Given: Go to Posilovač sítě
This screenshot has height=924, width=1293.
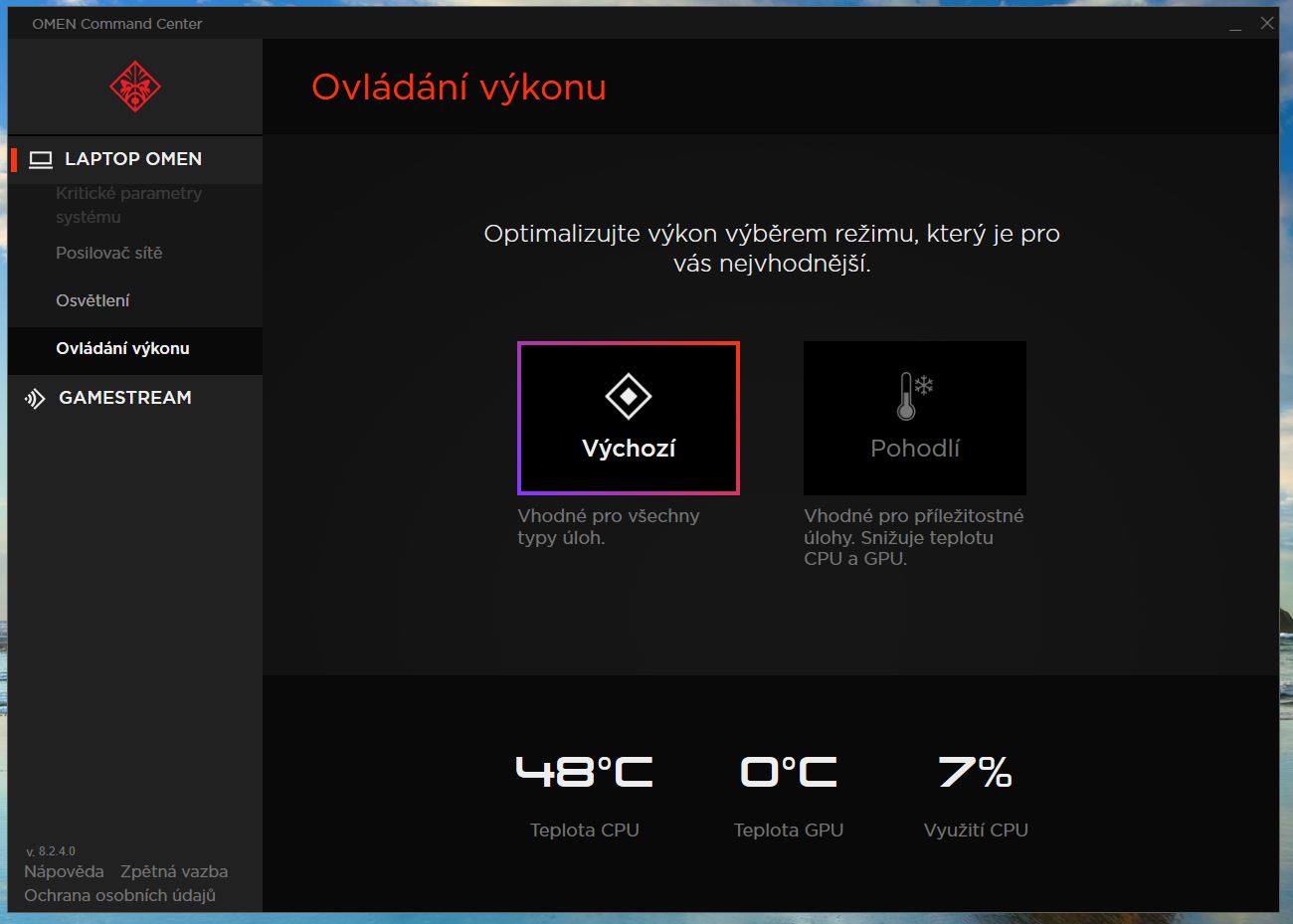Looking at the screenshot, I should click(x=109, y=253).
